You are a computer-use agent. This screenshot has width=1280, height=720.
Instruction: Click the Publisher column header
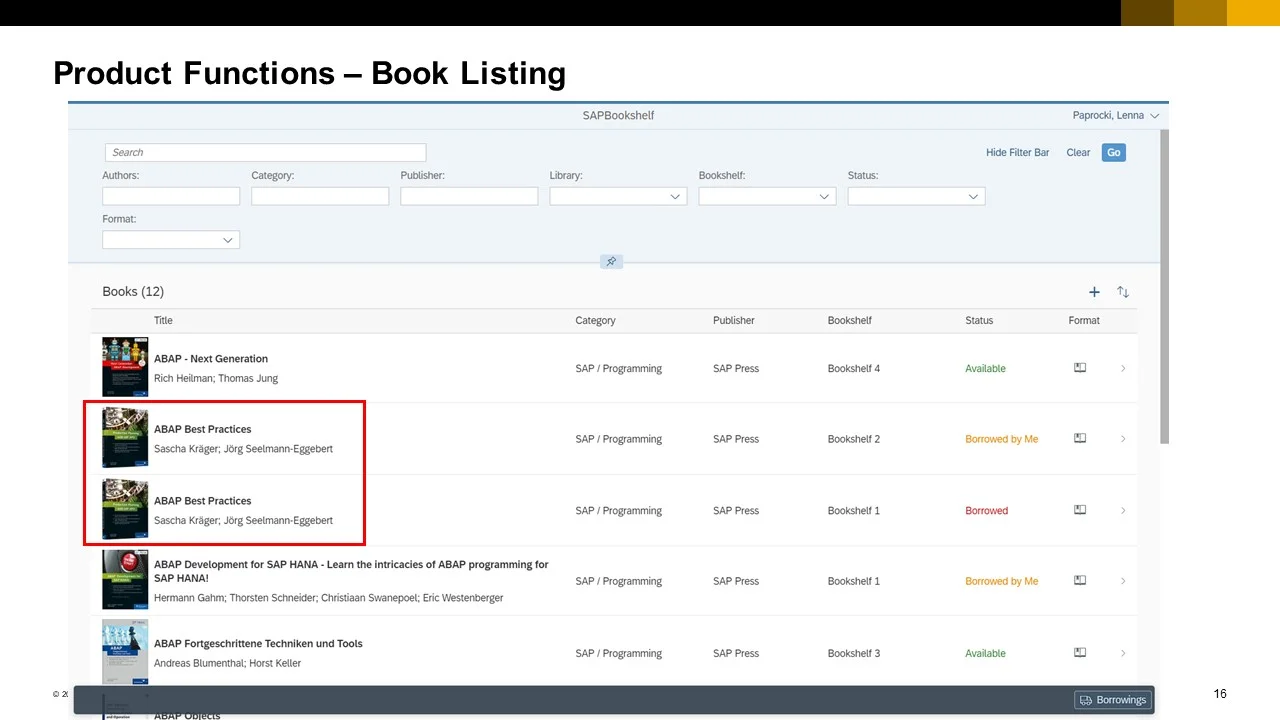(734, 320)
